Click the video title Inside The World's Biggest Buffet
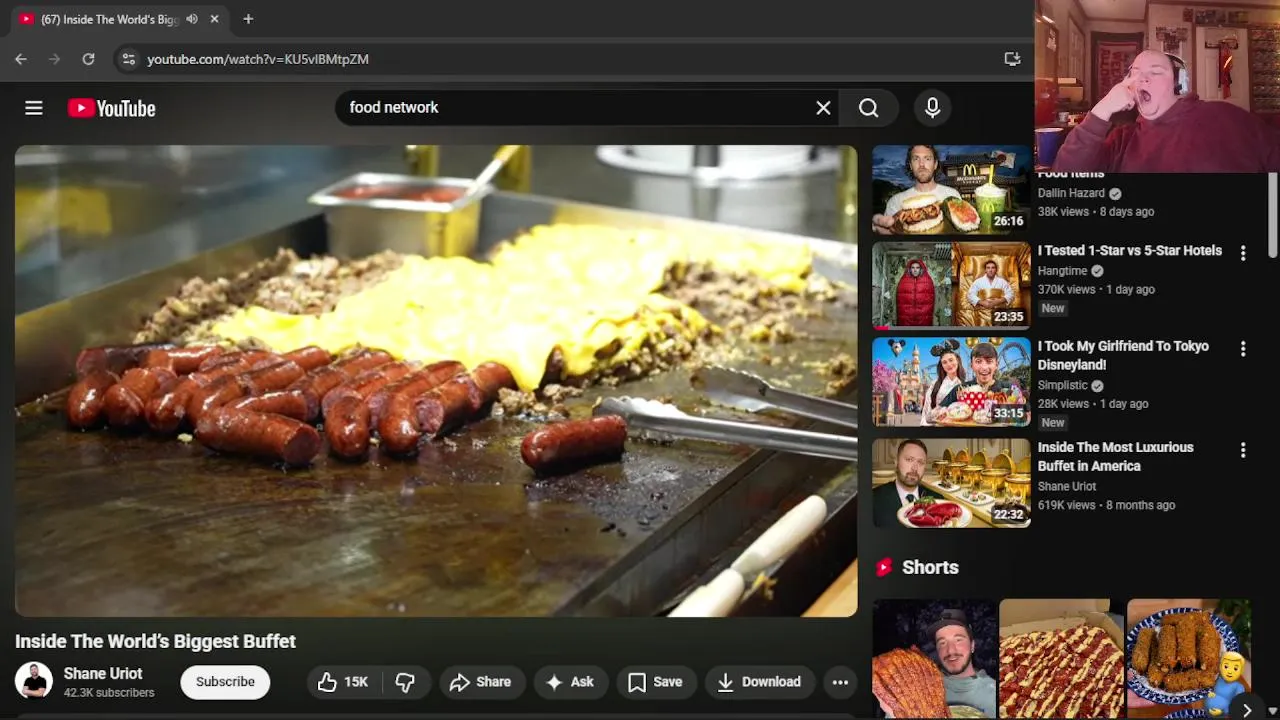The width and height of the screenshot is (1280, 720). (155, 641)
